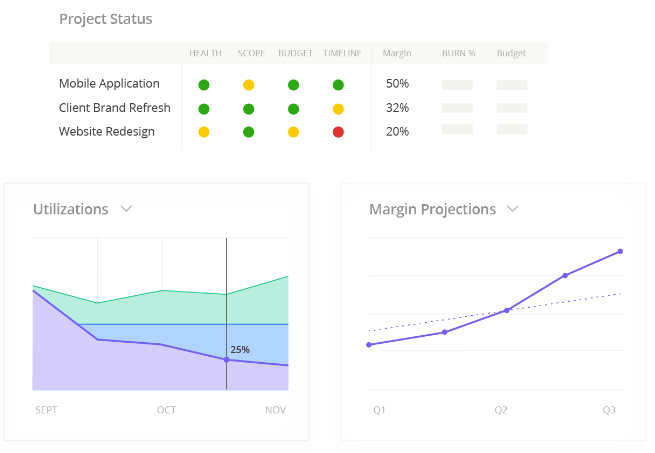The image size is (655, 453).
Task: Expand the Utilizations dropdown chevron
Action: [127, 209]
